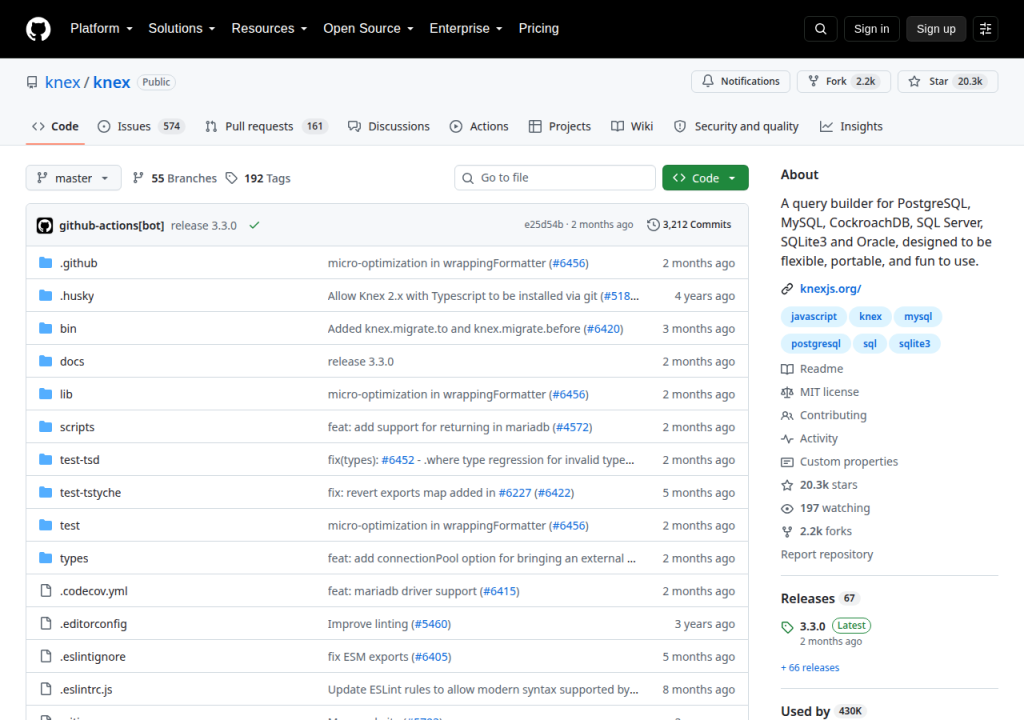Screen dimensions: 1024x720
Task: Open the bin folder icon
Action: (x=45, y=329)
